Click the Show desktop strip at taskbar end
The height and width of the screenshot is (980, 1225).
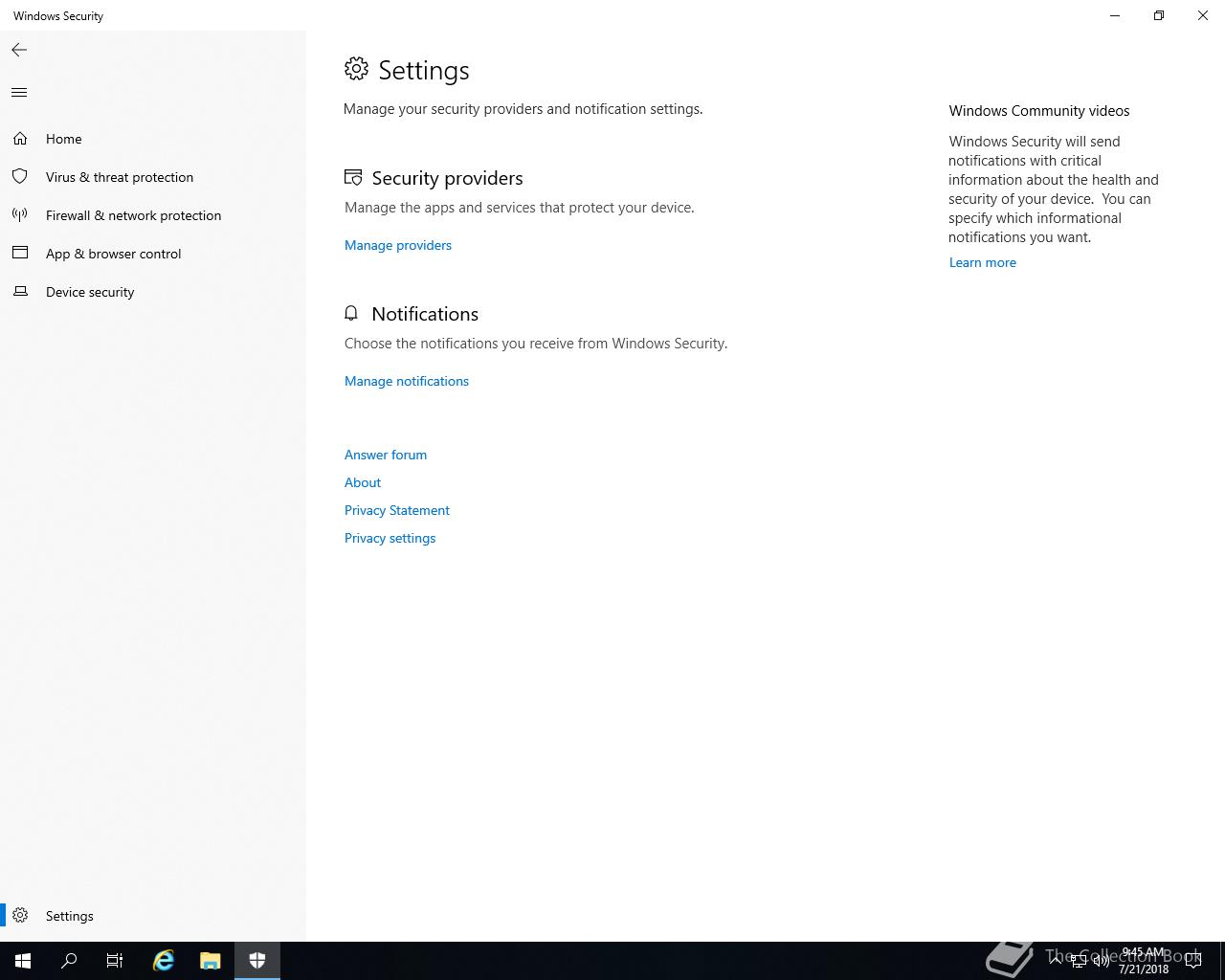click(1222, 961)
